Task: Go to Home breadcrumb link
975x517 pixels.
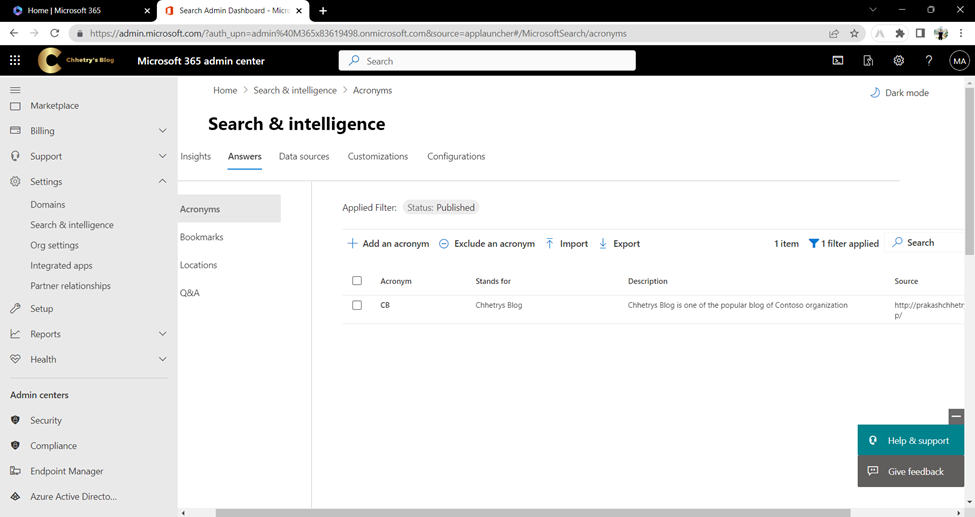Action: coord(225,90)
